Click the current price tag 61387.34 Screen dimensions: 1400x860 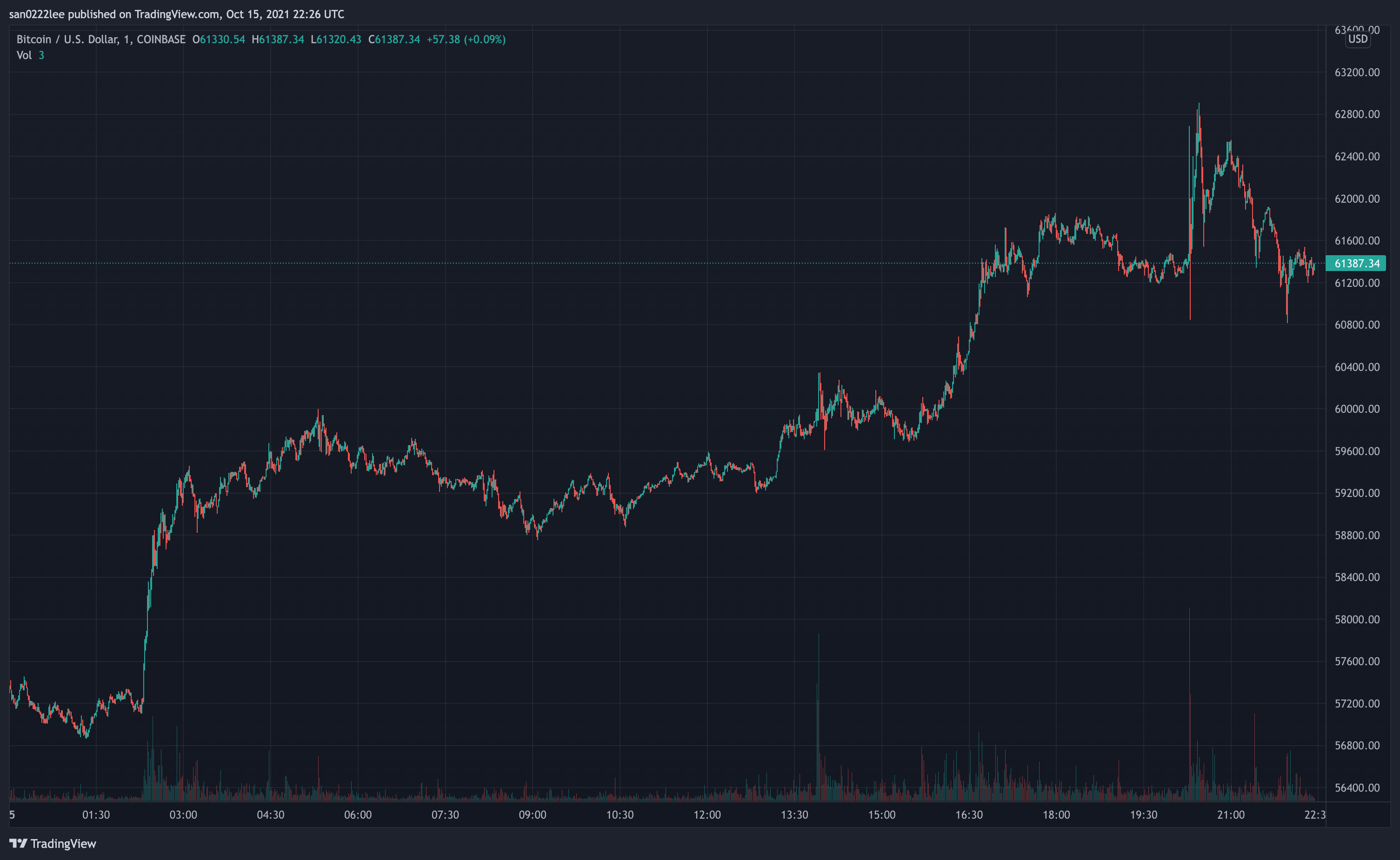pyautogui.click(x=1356, y=264)
